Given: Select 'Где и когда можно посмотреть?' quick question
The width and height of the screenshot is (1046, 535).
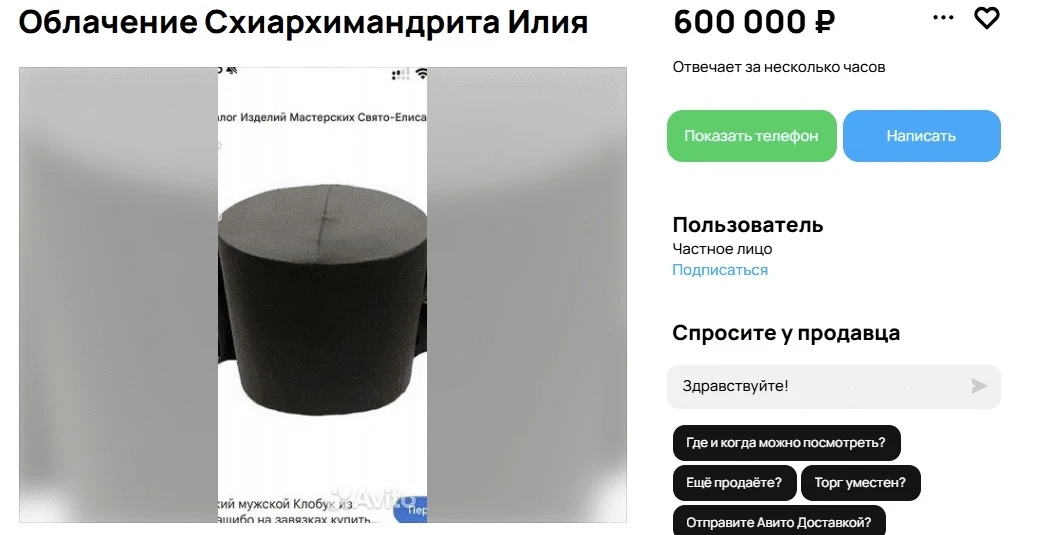Looking at the screenshot, I should (x=787, y=443).
